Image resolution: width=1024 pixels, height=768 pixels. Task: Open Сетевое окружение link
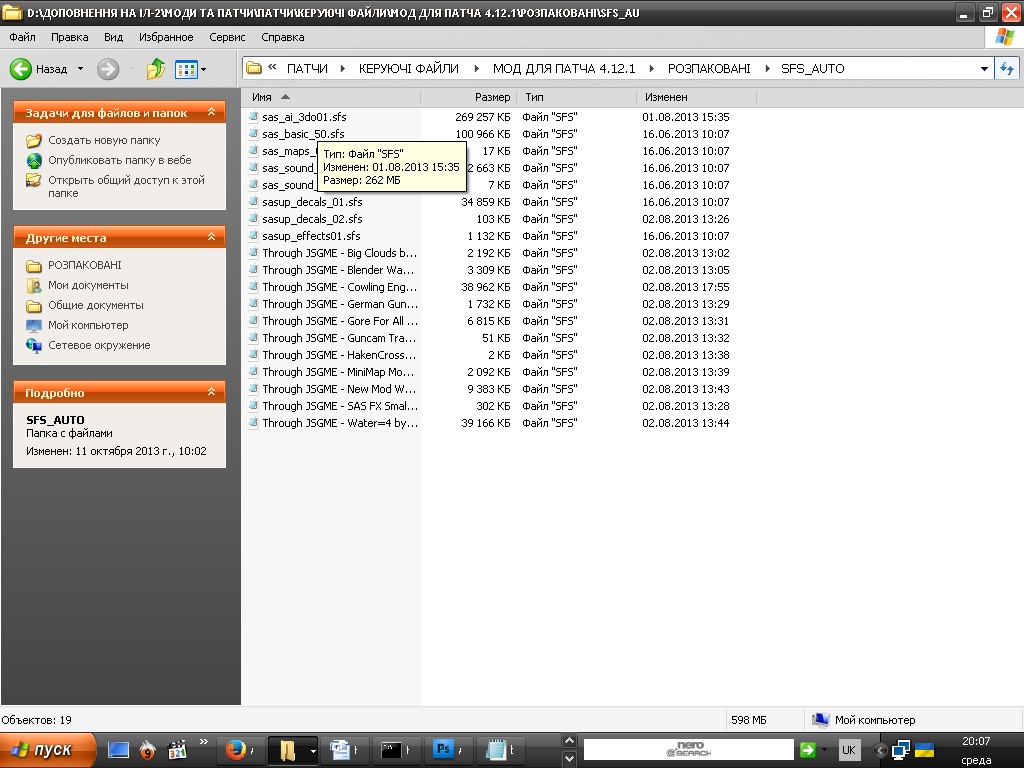tap(99, 345)
